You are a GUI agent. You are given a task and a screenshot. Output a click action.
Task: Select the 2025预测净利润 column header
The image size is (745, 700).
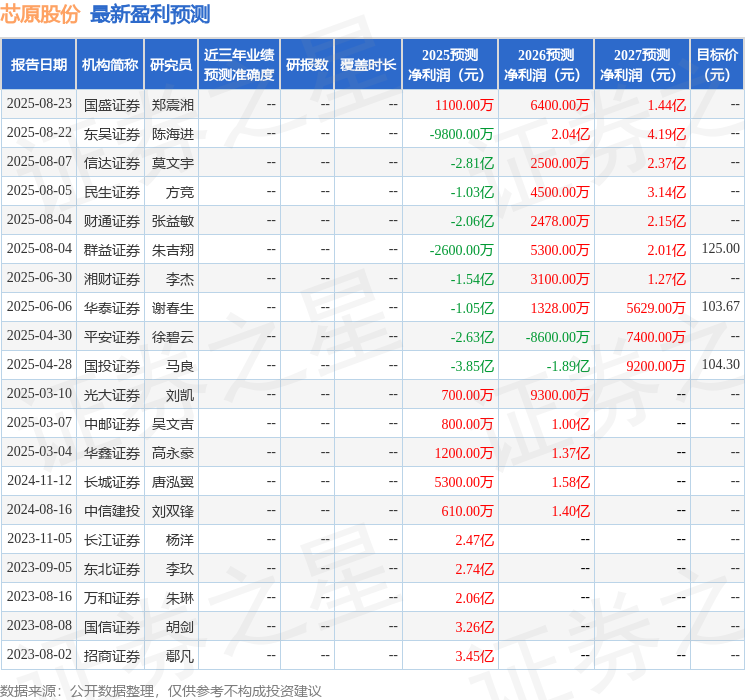coord(450,64)
